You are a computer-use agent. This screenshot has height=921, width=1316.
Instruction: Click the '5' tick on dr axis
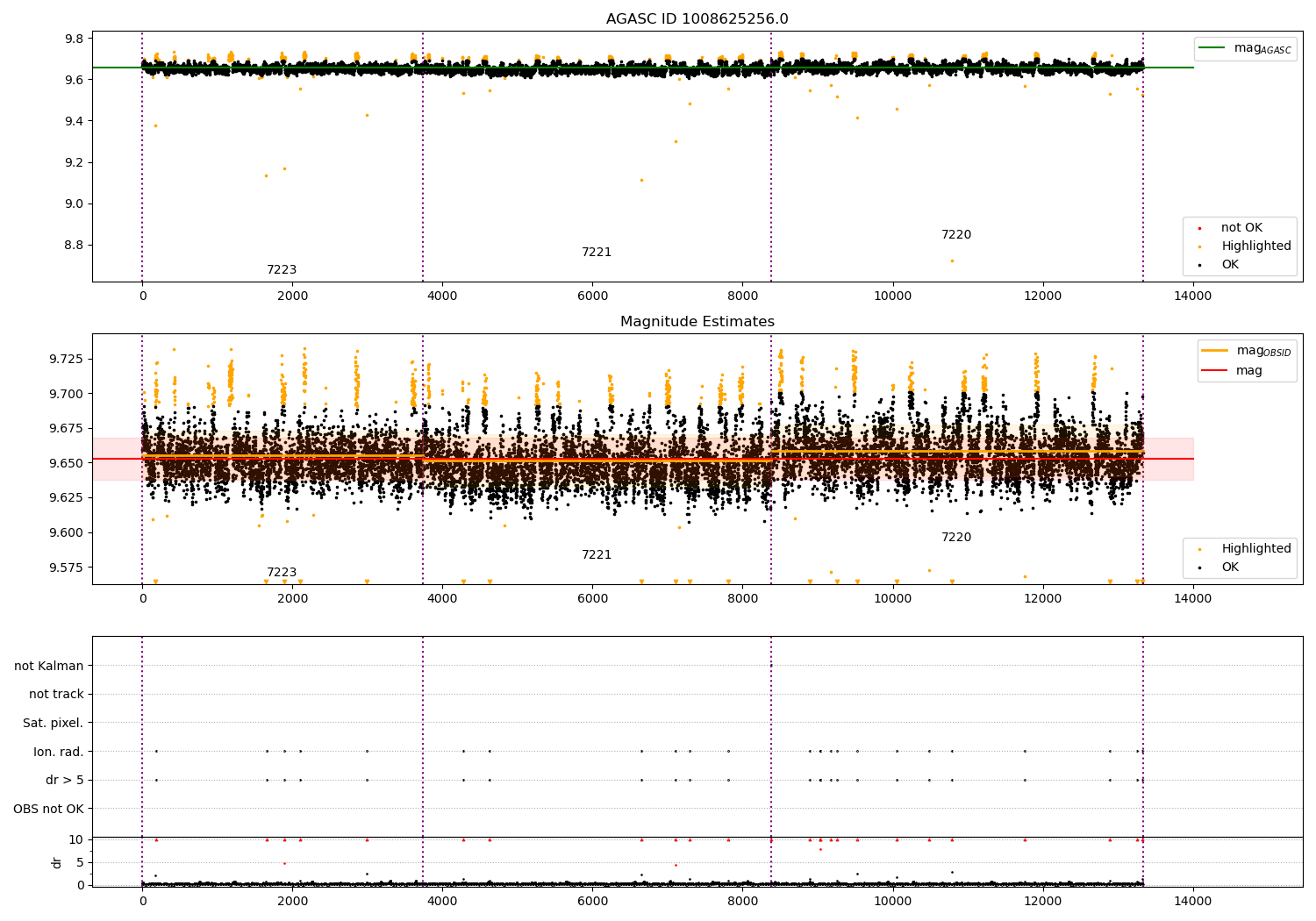click(x=80, y=862)
